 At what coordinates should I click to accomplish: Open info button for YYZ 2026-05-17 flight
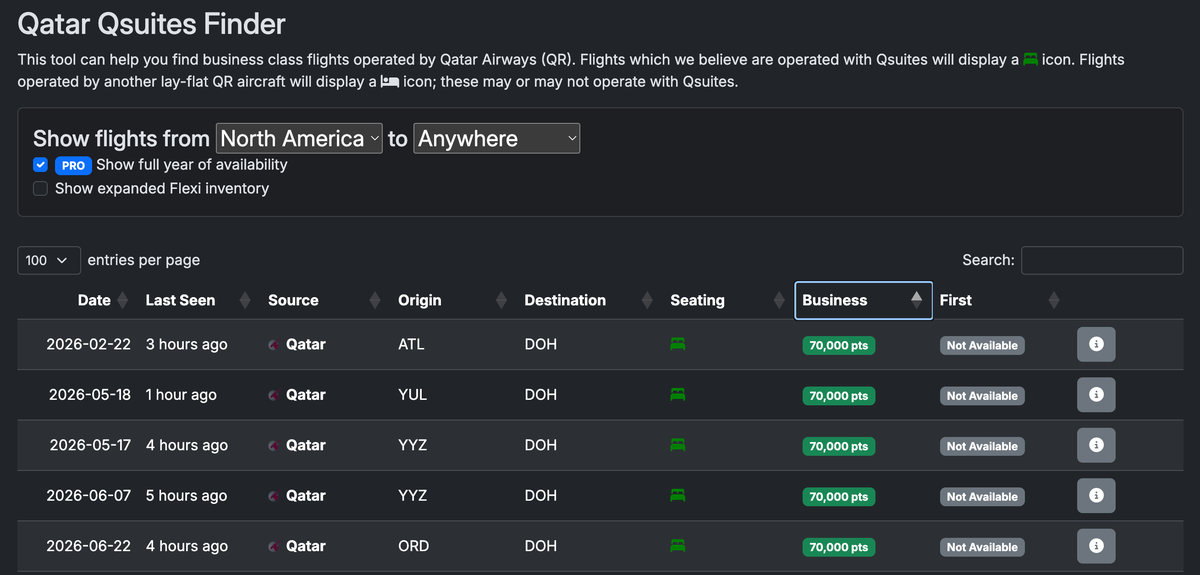click(1096, 445)
